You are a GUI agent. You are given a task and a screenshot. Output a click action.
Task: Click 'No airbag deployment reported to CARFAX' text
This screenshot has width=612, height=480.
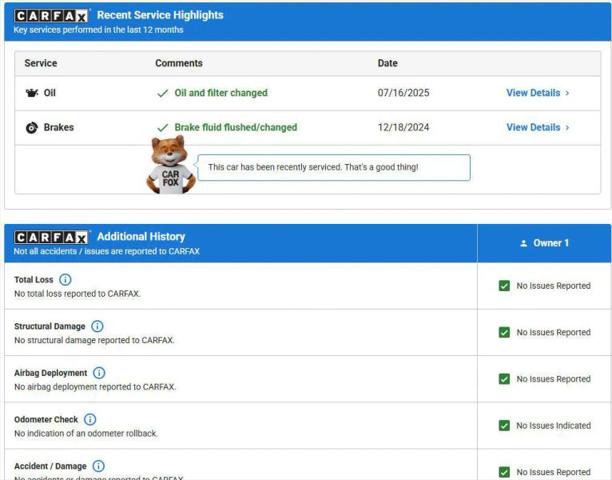95,387
